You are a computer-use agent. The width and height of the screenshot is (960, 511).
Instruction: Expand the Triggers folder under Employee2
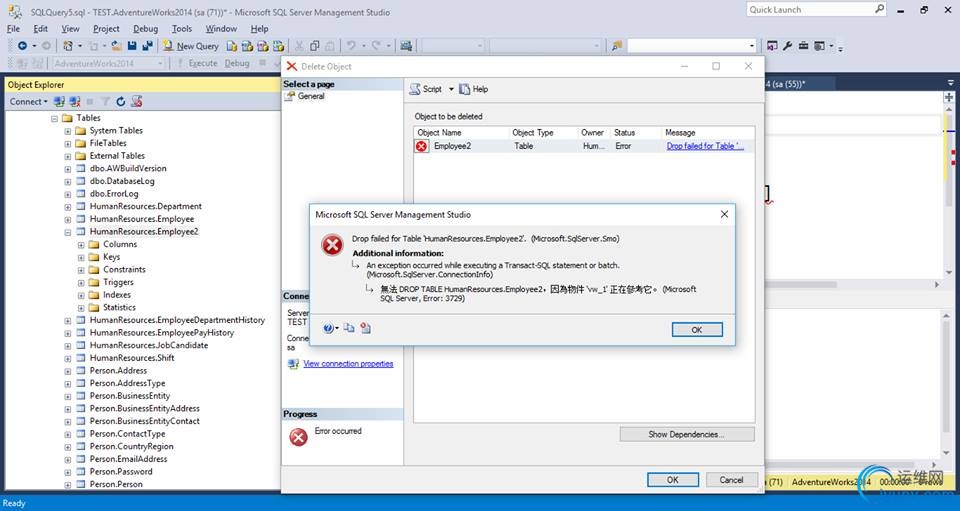[81, 283]
